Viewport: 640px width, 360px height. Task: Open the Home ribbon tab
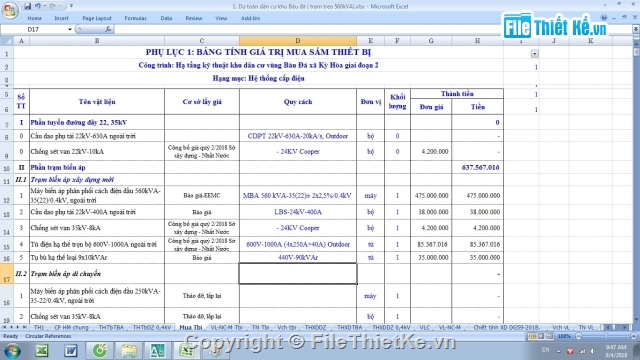tap(35, 18)
